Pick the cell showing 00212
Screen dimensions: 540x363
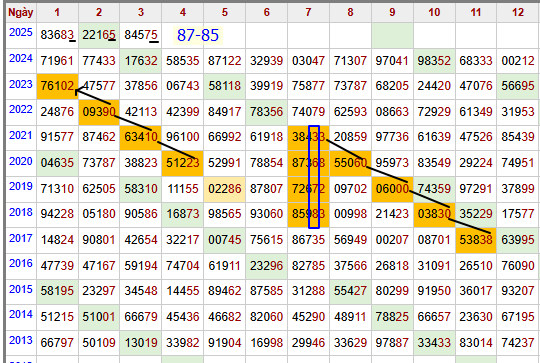point(518,61)
